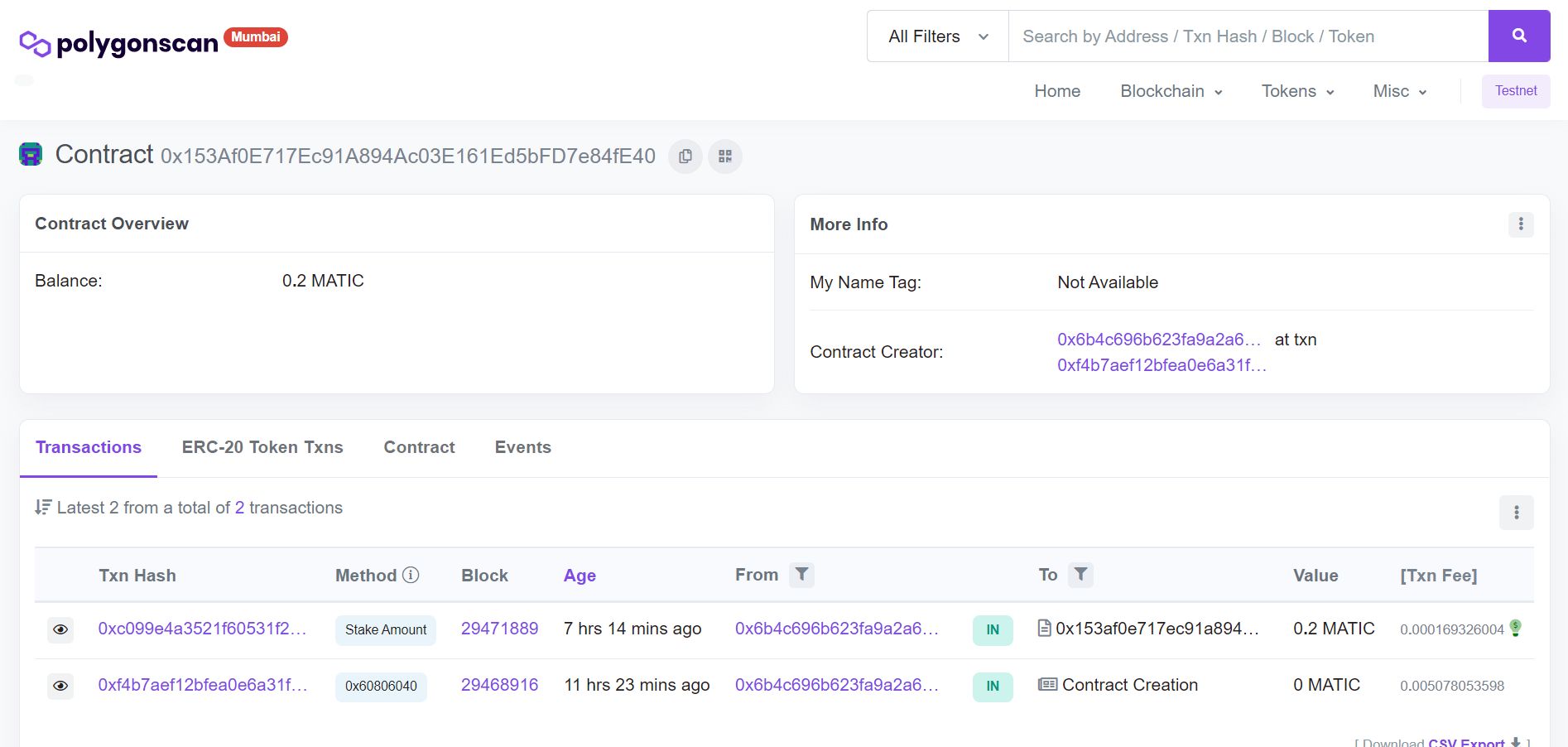
Task: Click the Value column header
Action: 1315,576
